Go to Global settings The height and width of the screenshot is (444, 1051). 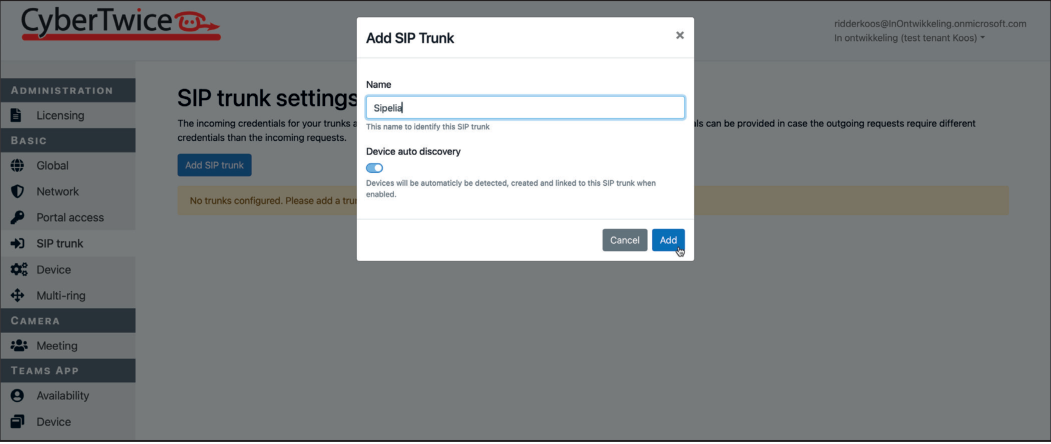point(68,166)
